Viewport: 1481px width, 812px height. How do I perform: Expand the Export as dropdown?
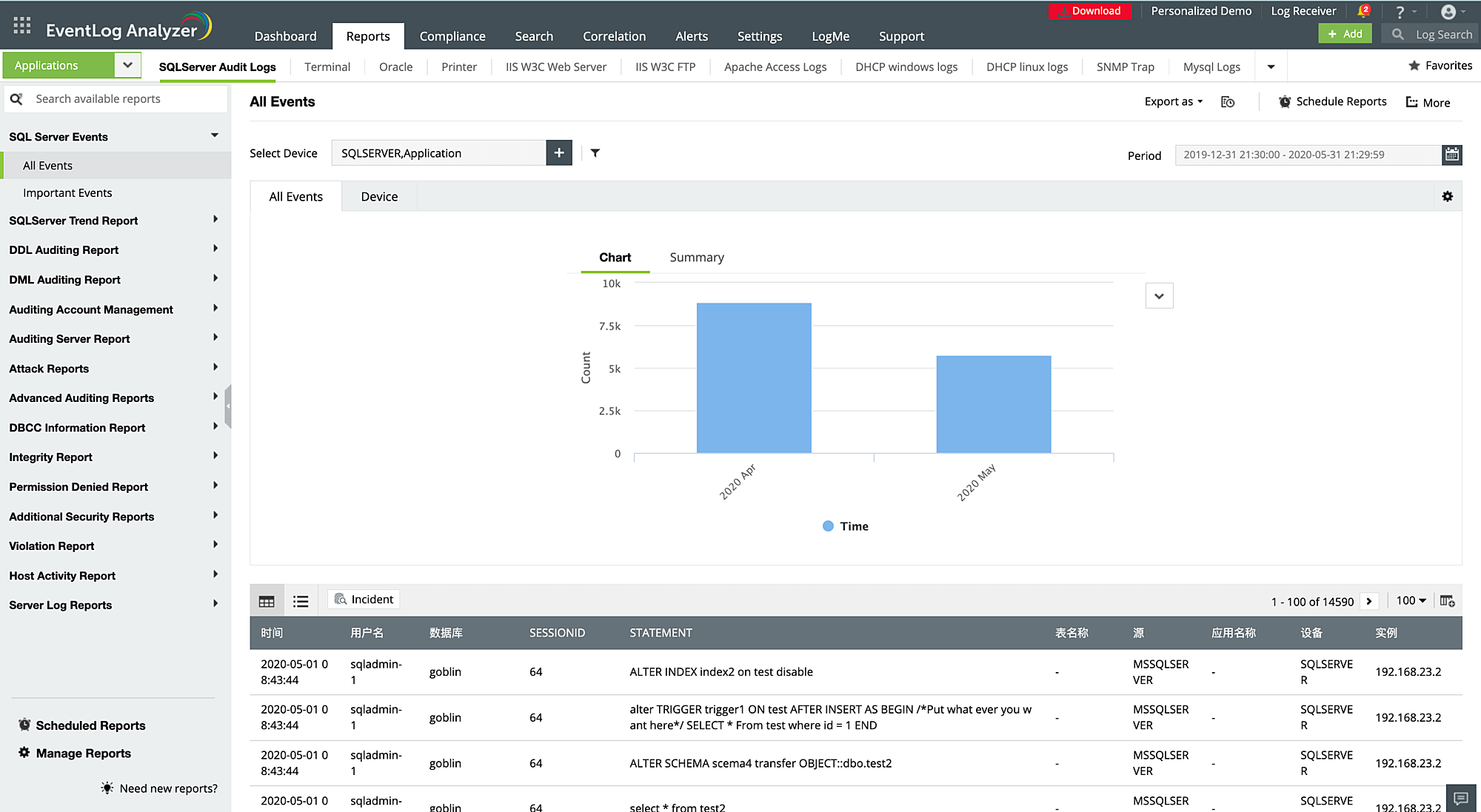coord(1173,102)
